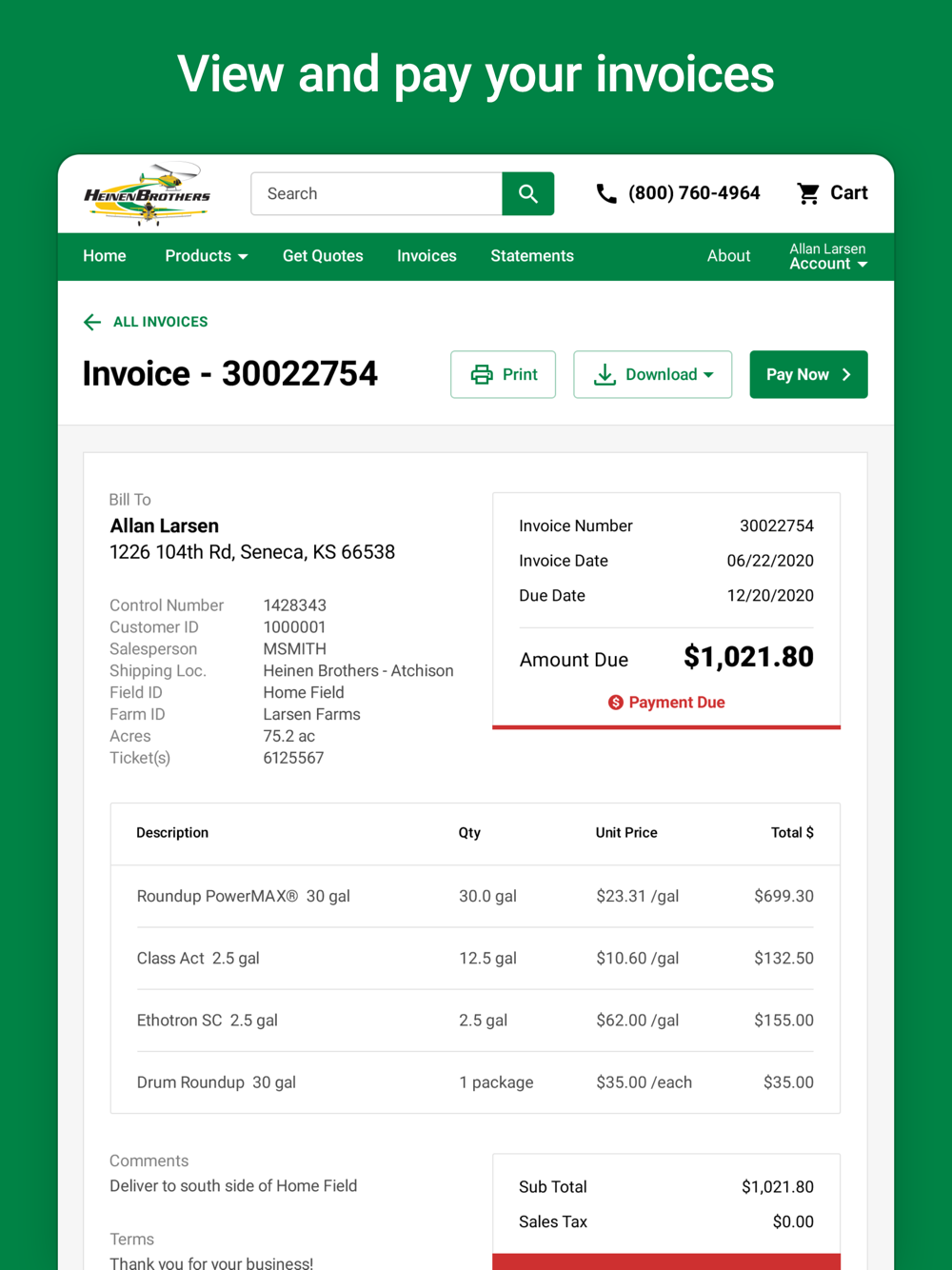Click the green search magnifier button
The width and height of the screenshot is (952, 1270).
pyautogui.click(x=528, y=194)
